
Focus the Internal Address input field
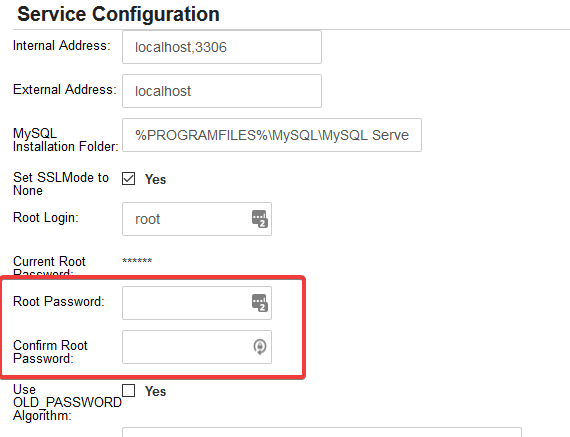point(222,47)
